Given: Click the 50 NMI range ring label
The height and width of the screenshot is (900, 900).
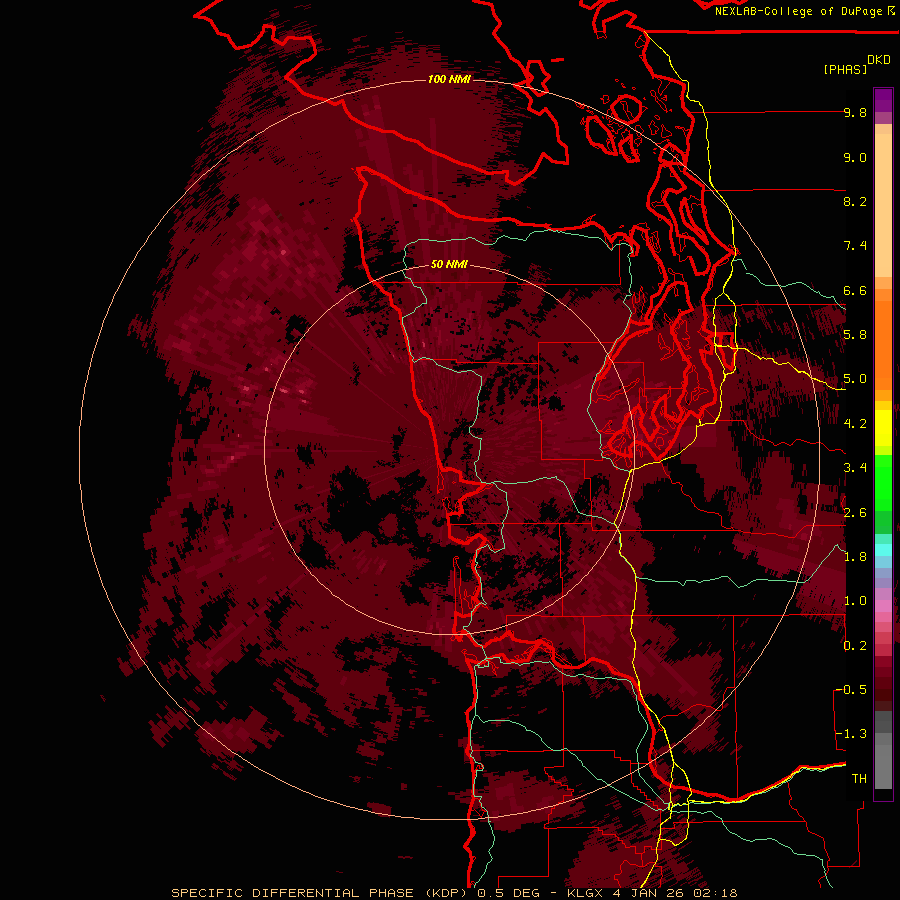Looking at the screenshot, I should (x=449, y=265).
